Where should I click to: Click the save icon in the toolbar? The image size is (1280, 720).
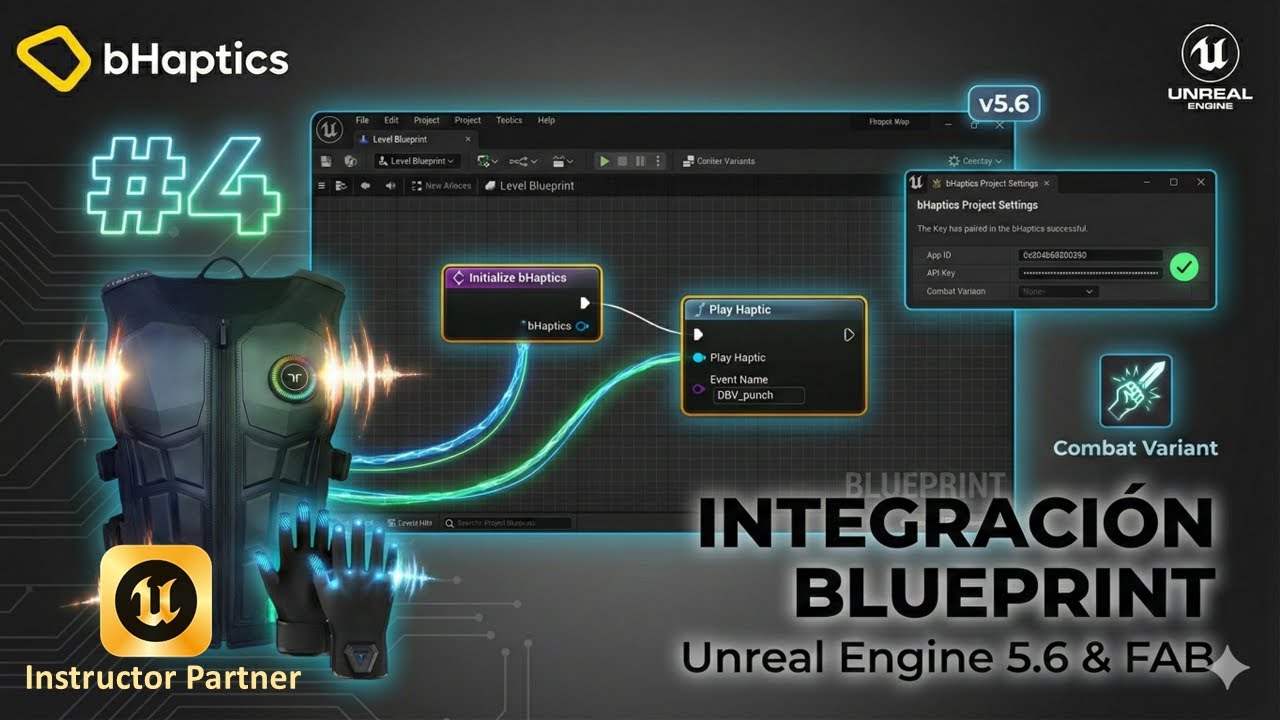pos(327,161)
